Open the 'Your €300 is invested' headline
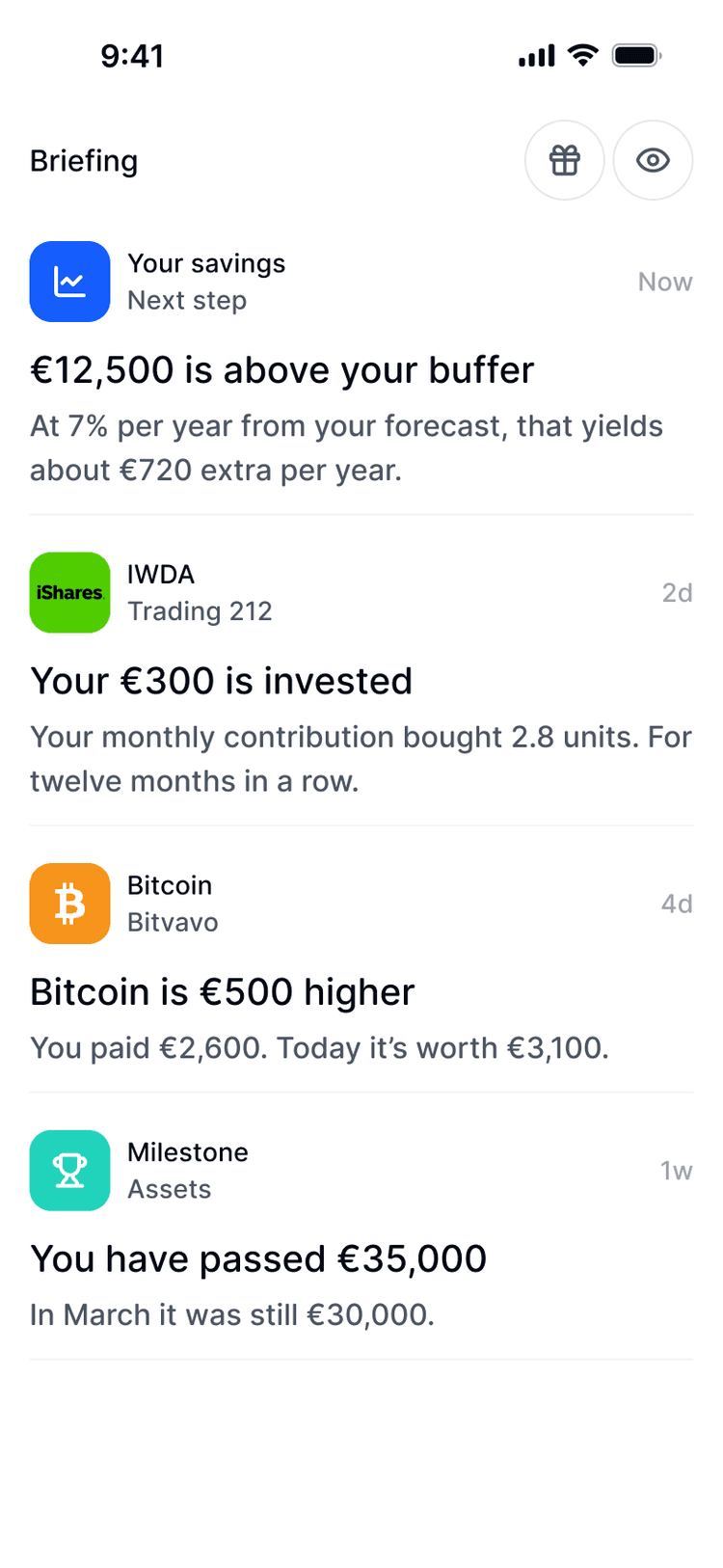Image resolution: width=723 pixels, height=1568 pixels. tap(222, 681)
